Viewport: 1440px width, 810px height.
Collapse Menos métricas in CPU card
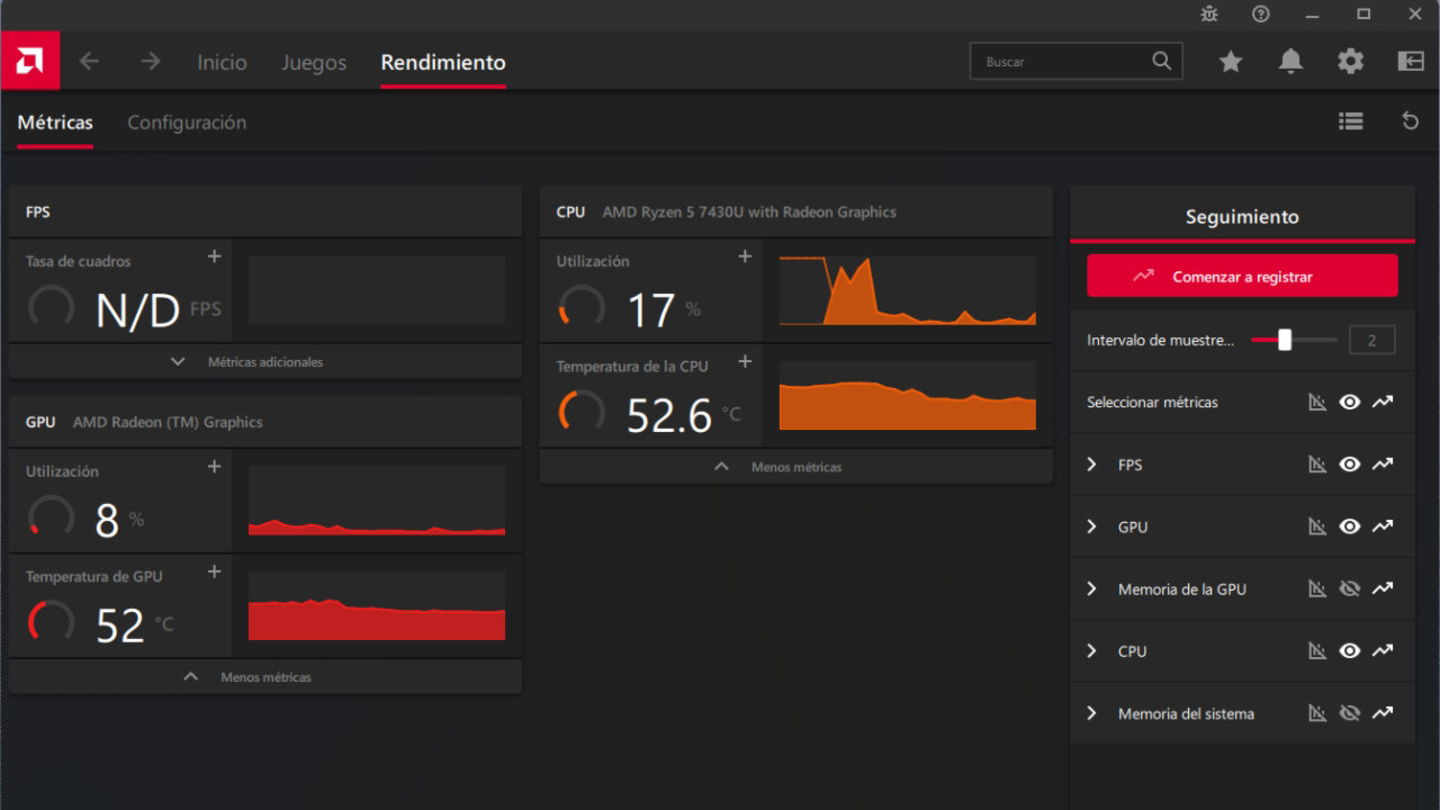pos(796,467)
